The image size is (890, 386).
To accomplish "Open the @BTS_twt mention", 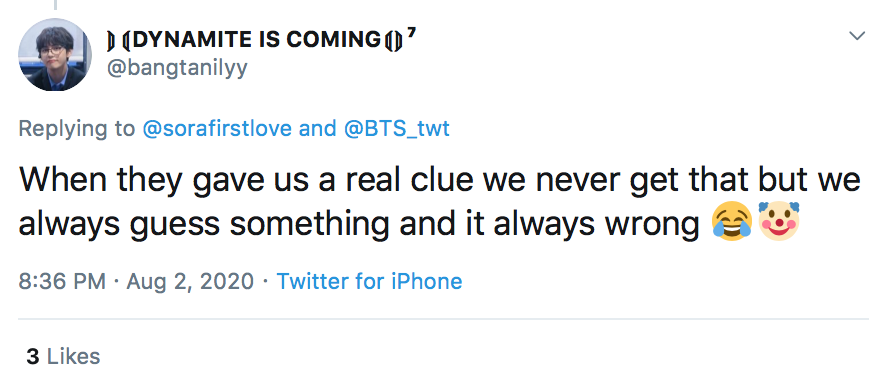I will coord(397,128).
